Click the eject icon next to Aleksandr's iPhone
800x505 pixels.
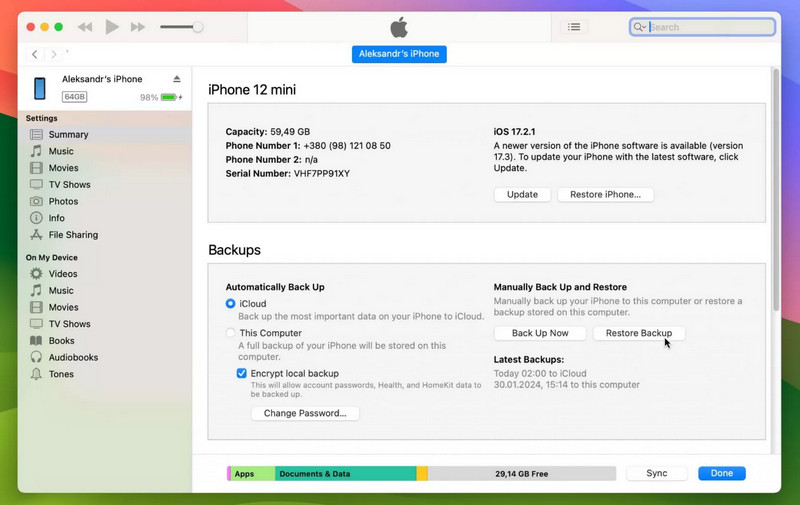coord(177,79)
